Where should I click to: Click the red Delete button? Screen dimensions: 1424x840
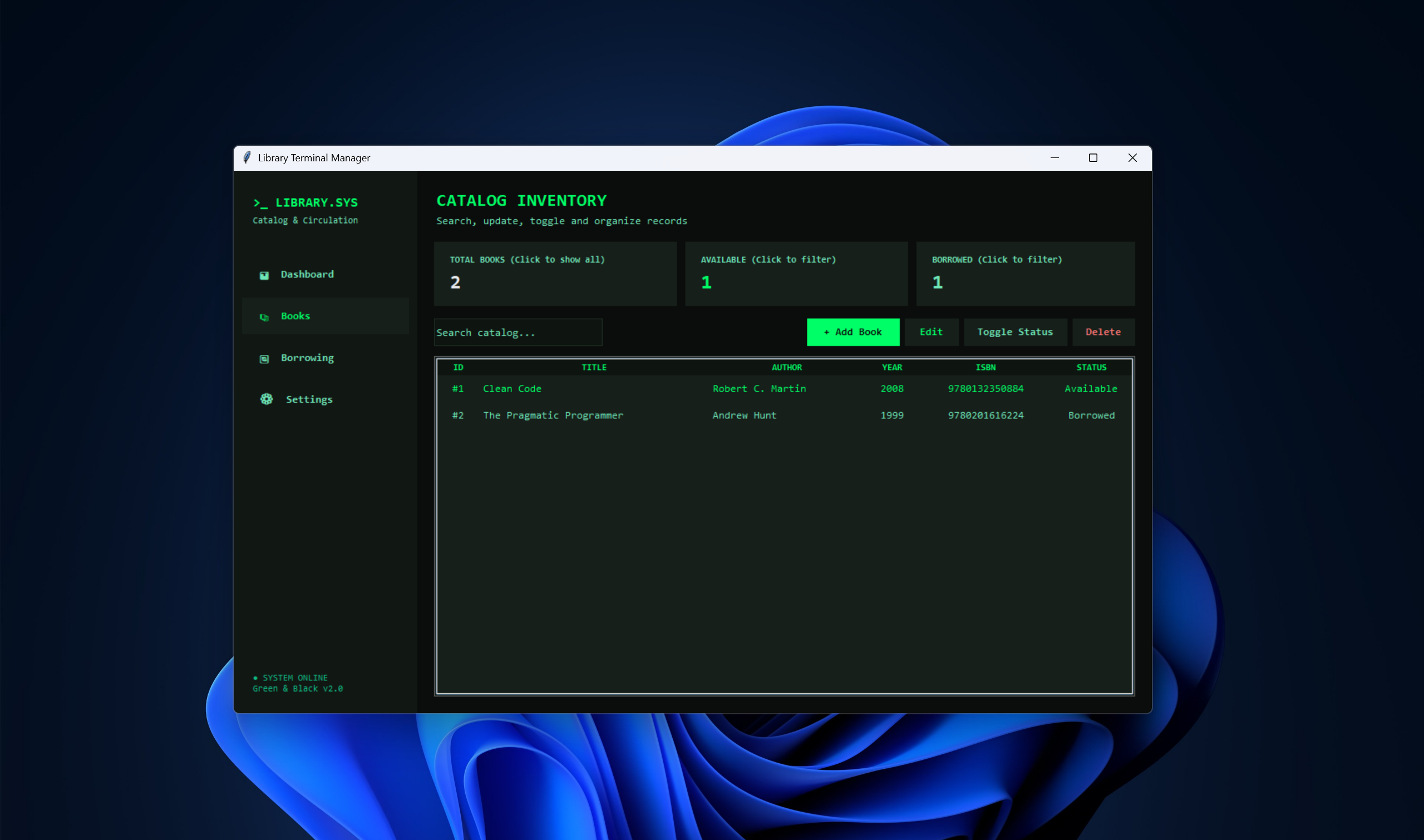click(1103, 332)
